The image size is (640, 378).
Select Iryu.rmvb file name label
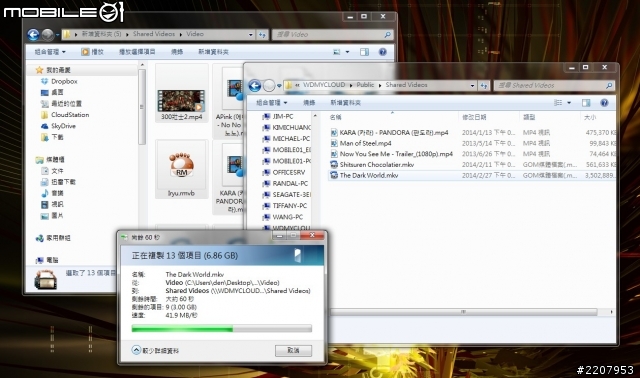(181, 193)
